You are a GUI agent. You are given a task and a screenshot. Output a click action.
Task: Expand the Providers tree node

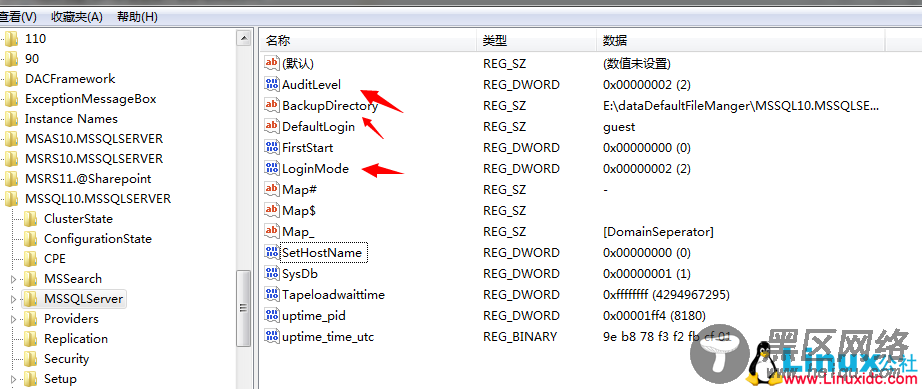tap(14, 319)
